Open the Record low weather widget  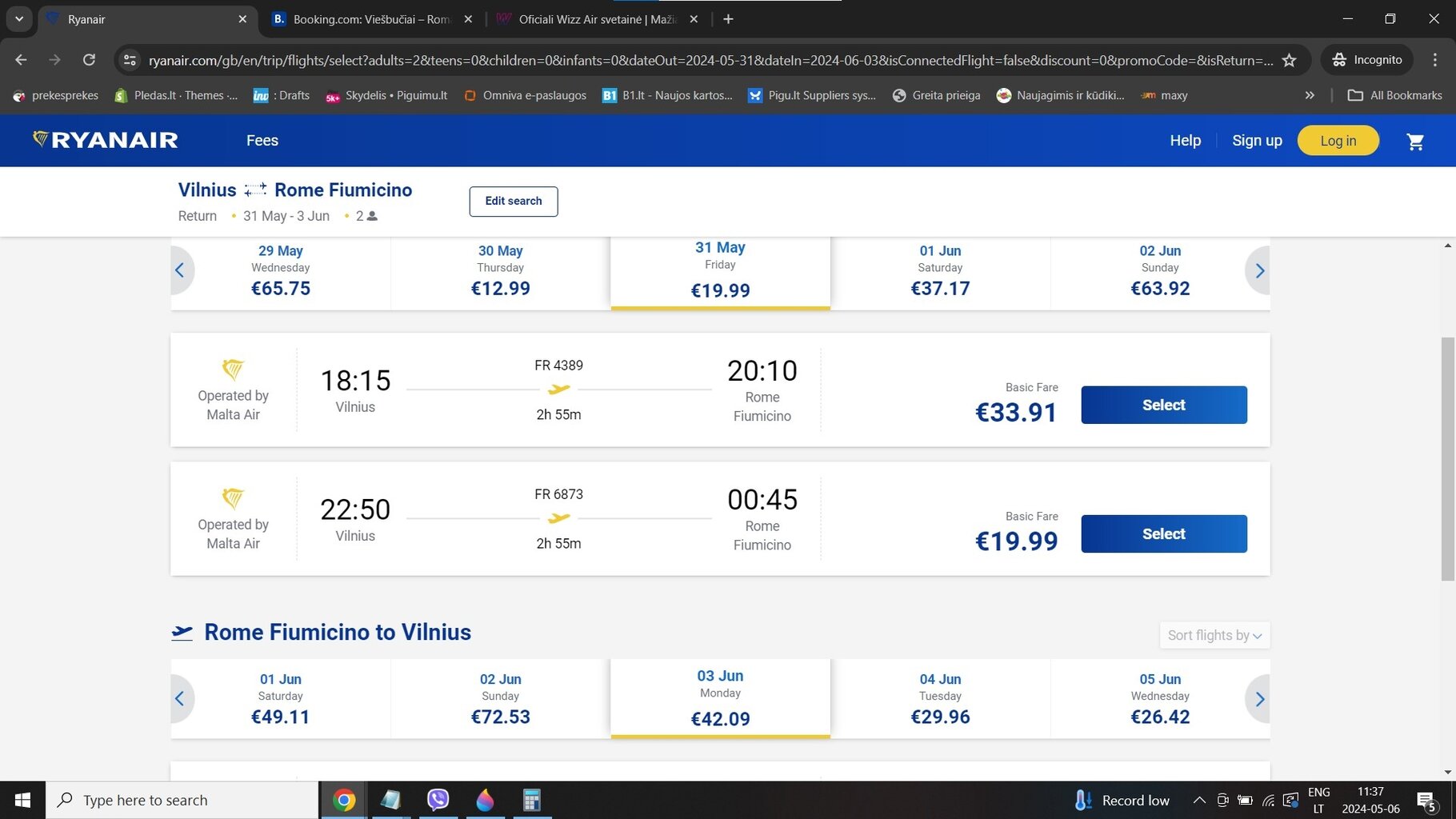[1122, 800]
